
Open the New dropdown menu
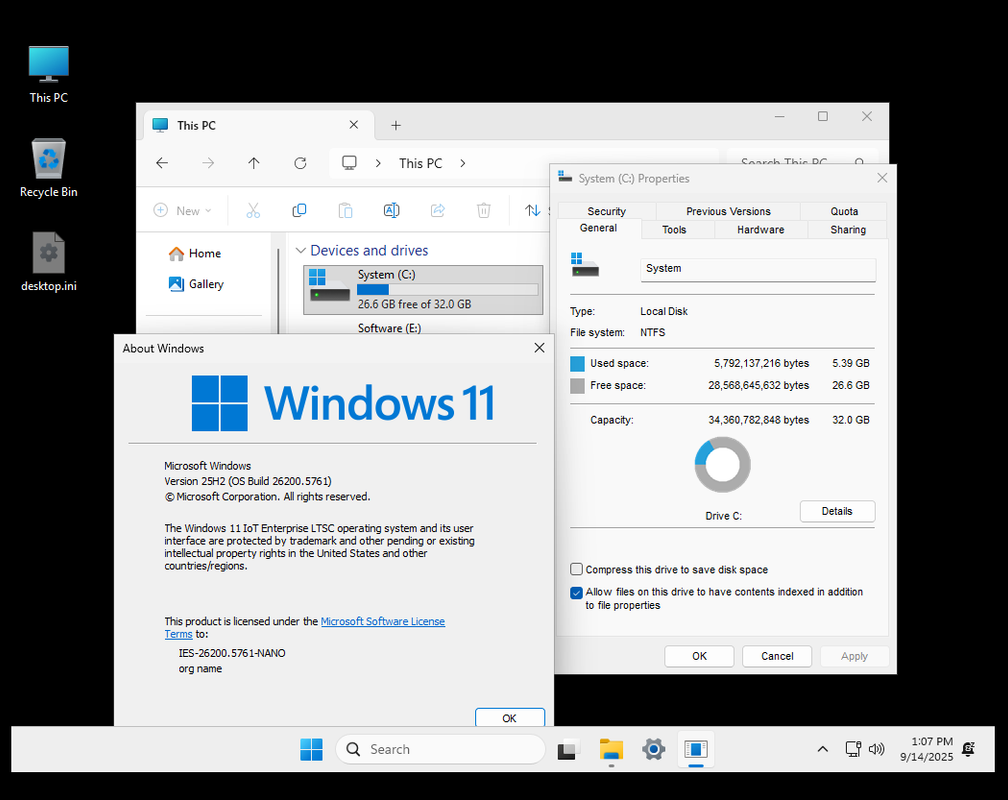[x=183, y=210]
